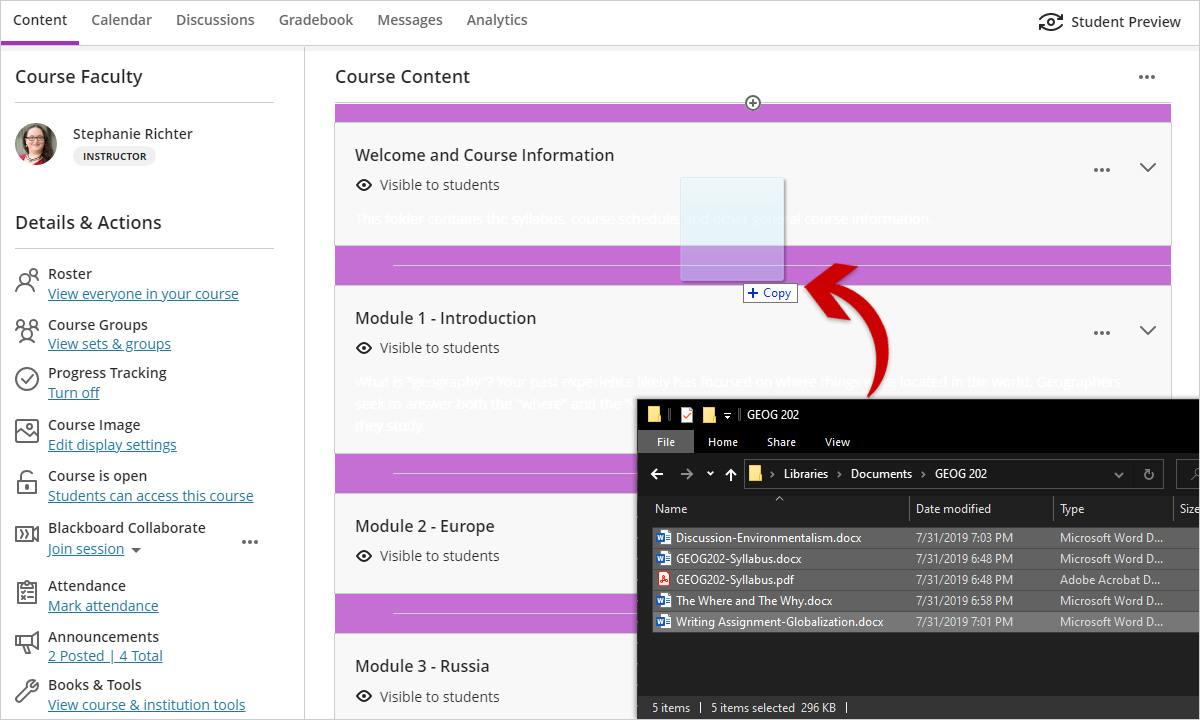Select GEOG202-Syllabus.pdf file
1200x720 pixels.
[735, 580]
